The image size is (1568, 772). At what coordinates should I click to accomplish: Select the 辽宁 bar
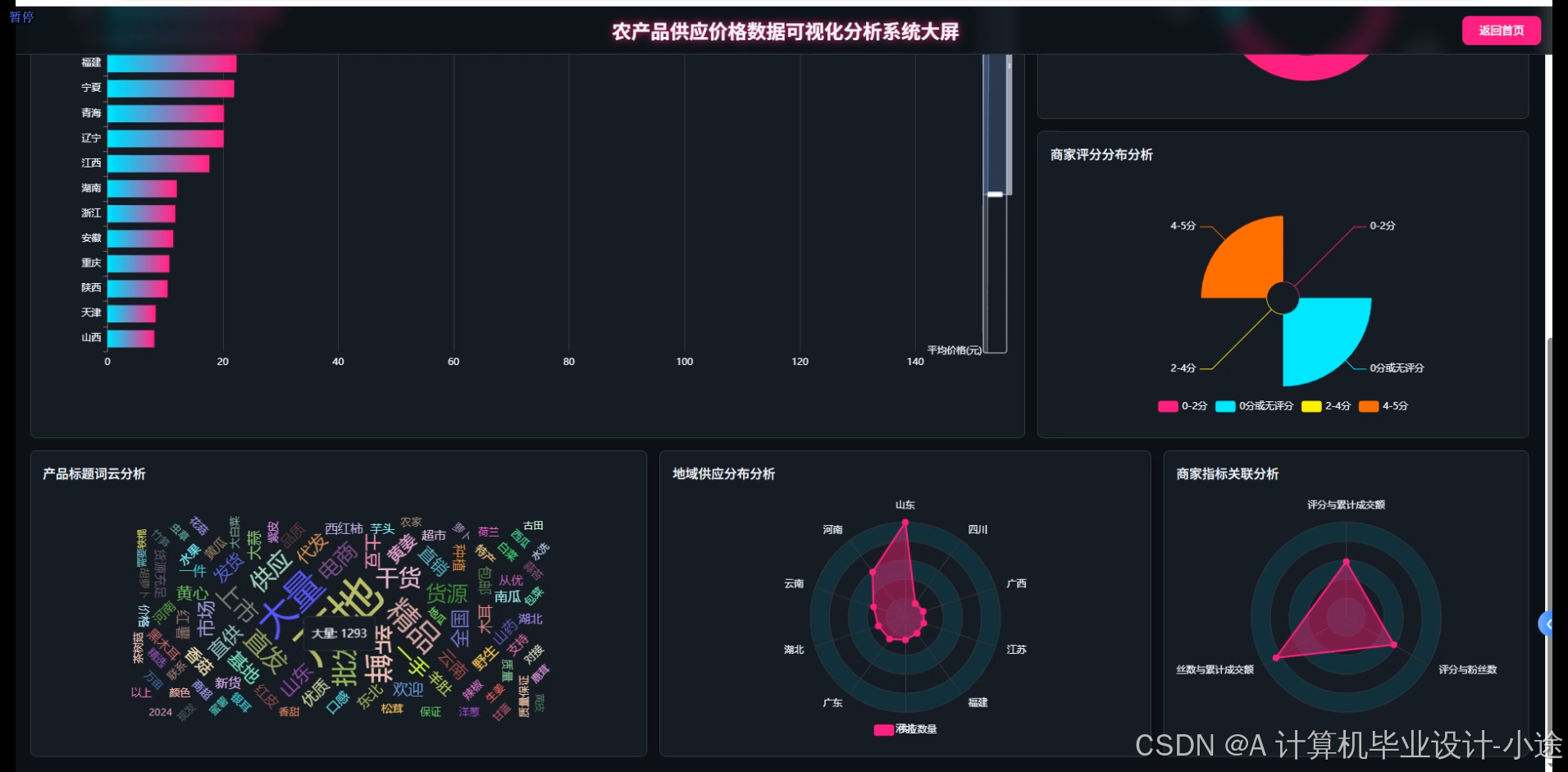[x=166, y=139]
